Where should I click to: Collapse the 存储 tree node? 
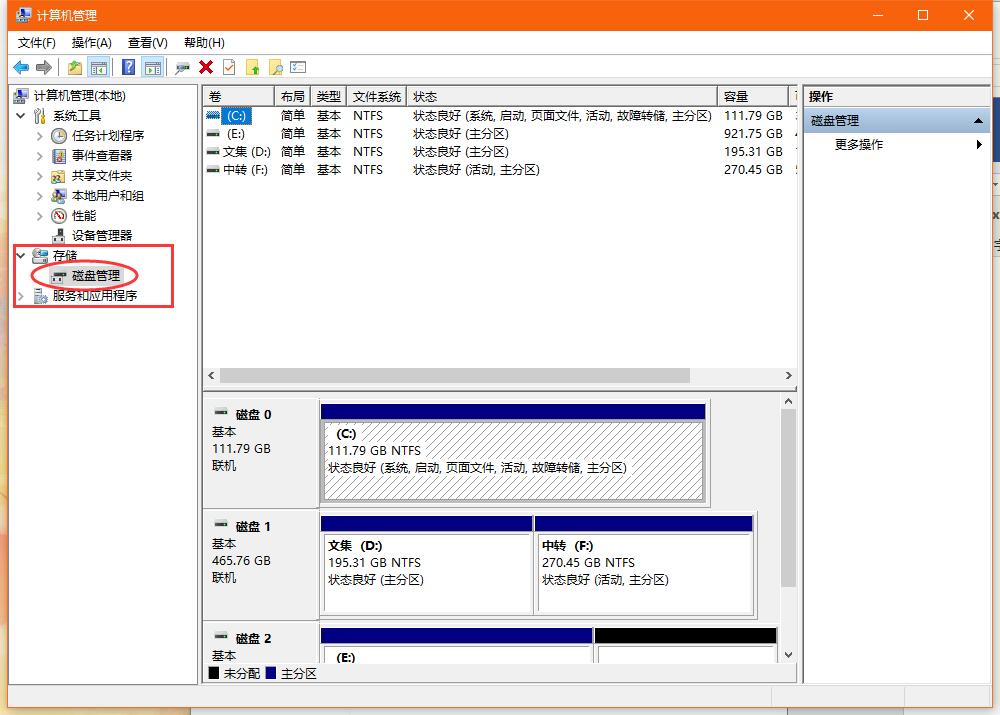tap(20, 256)
